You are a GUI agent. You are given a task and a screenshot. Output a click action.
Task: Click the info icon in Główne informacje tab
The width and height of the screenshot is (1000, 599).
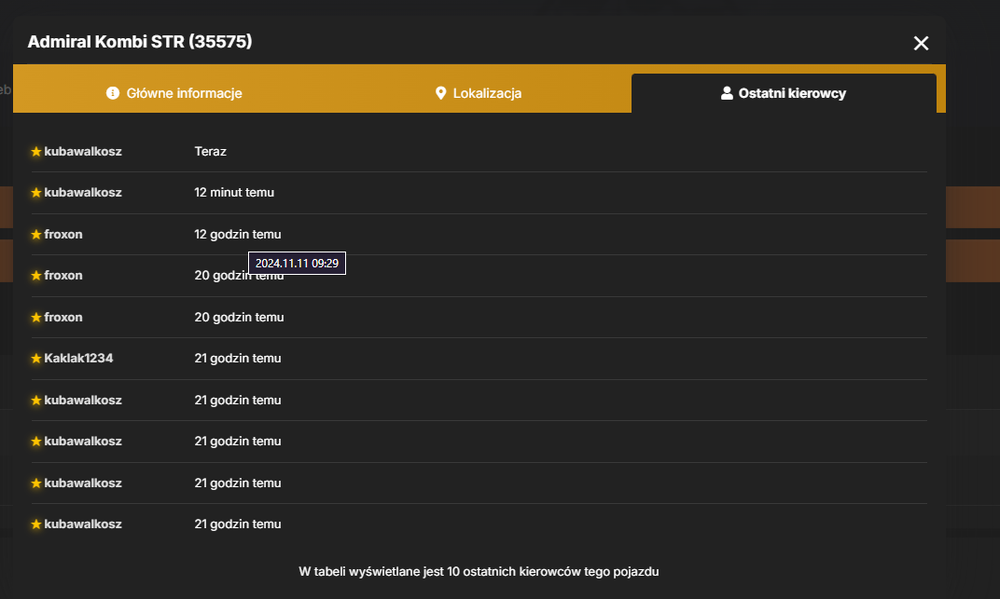[x=113, y=93]
